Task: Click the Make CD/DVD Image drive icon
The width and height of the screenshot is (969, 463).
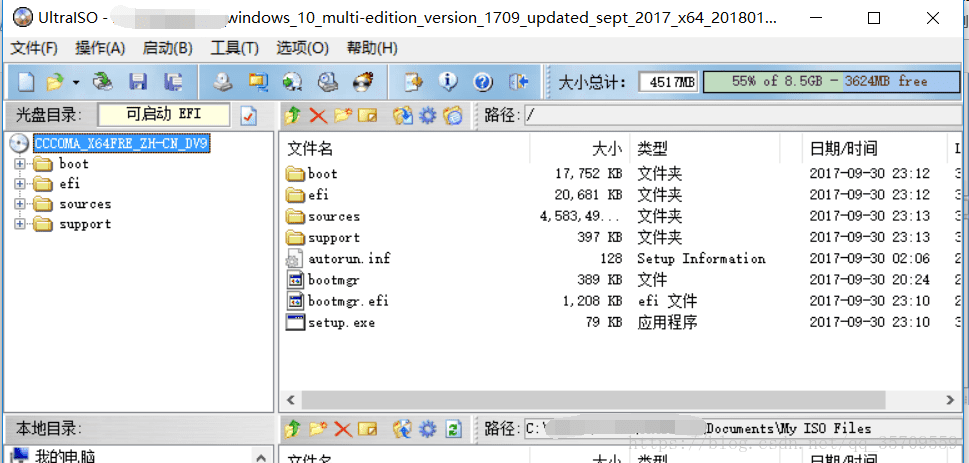Action: click(222, 81)
